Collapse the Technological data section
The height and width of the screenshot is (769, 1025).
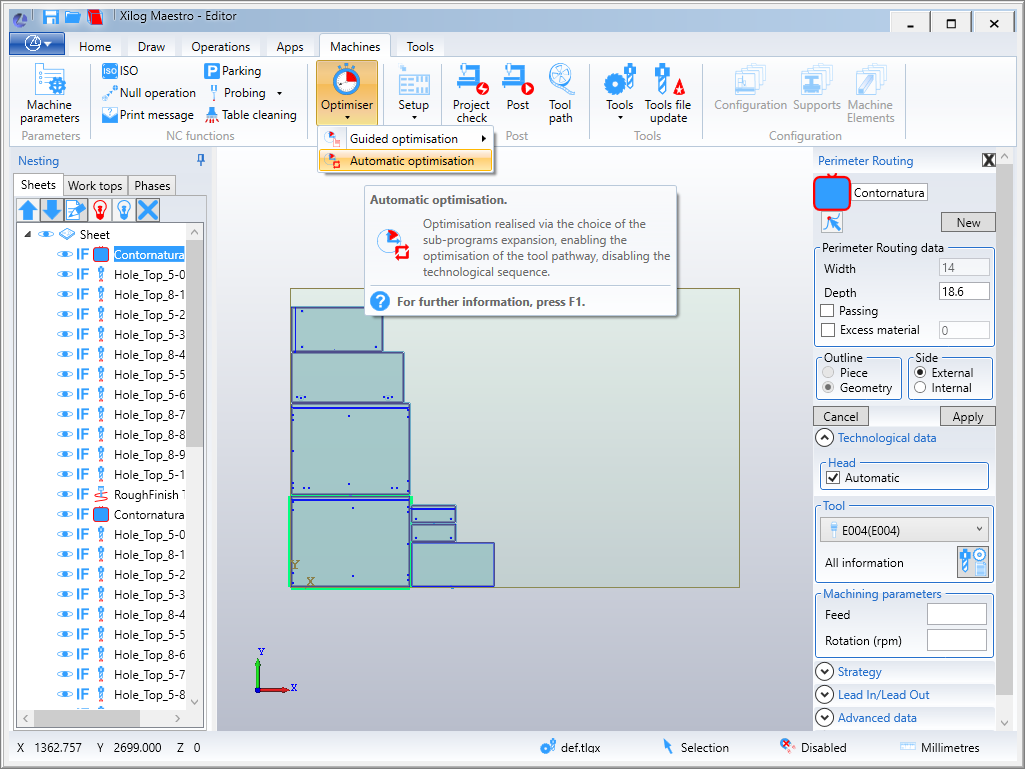click(824, 438)
